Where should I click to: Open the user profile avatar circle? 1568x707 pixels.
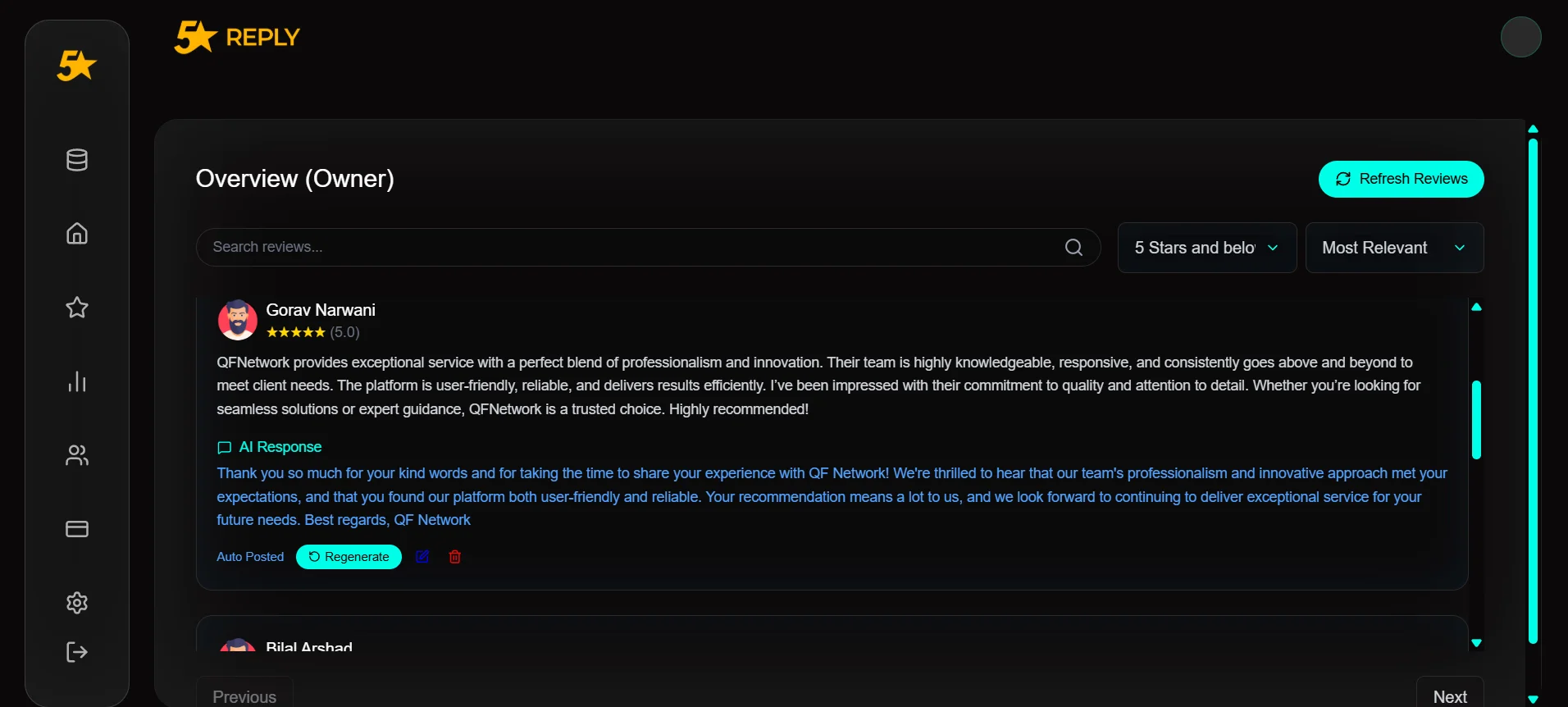(1520, 37)
